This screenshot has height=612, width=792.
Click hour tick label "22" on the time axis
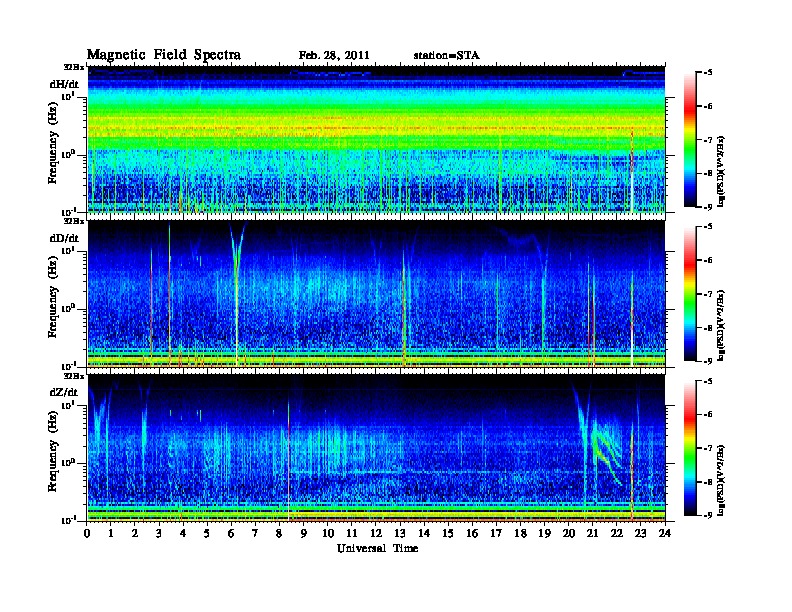pyautogui.click(x=616, y=533)
